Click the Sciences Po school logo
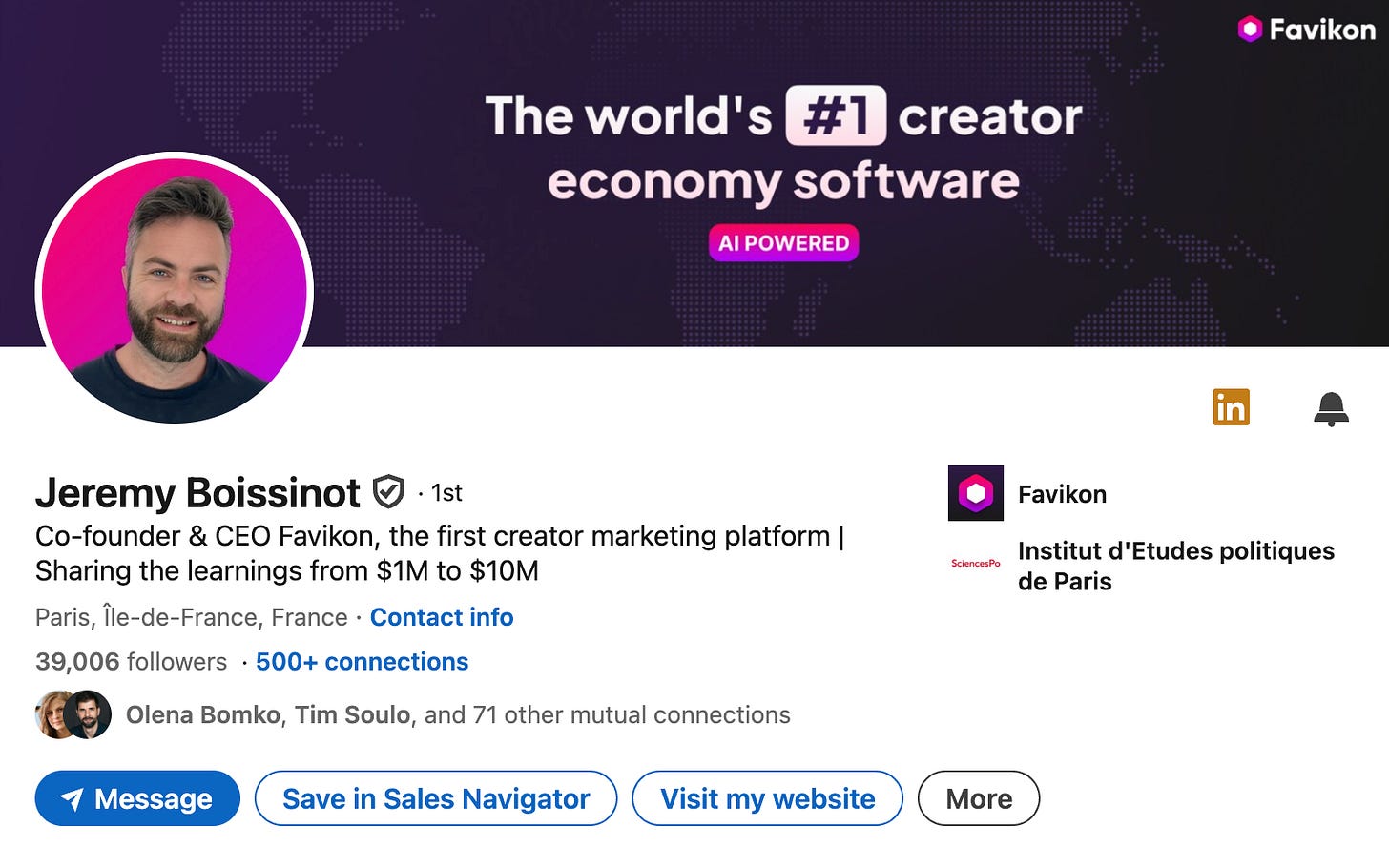The height and width of the screenshot is (868, 1389). pos(974,564)
